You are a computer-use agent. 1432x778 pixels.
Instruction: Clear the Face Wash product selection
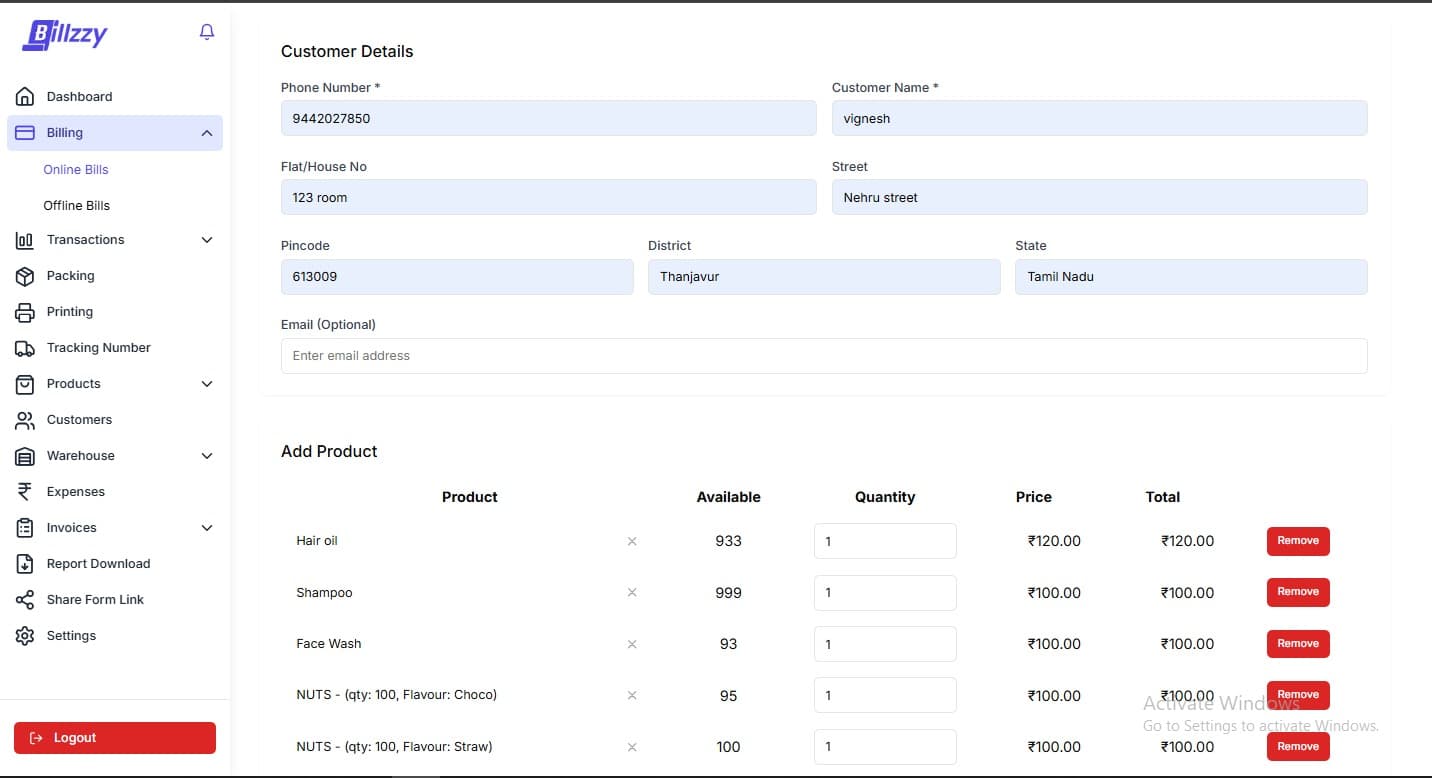pyautogui.click(x=632, y=644)
